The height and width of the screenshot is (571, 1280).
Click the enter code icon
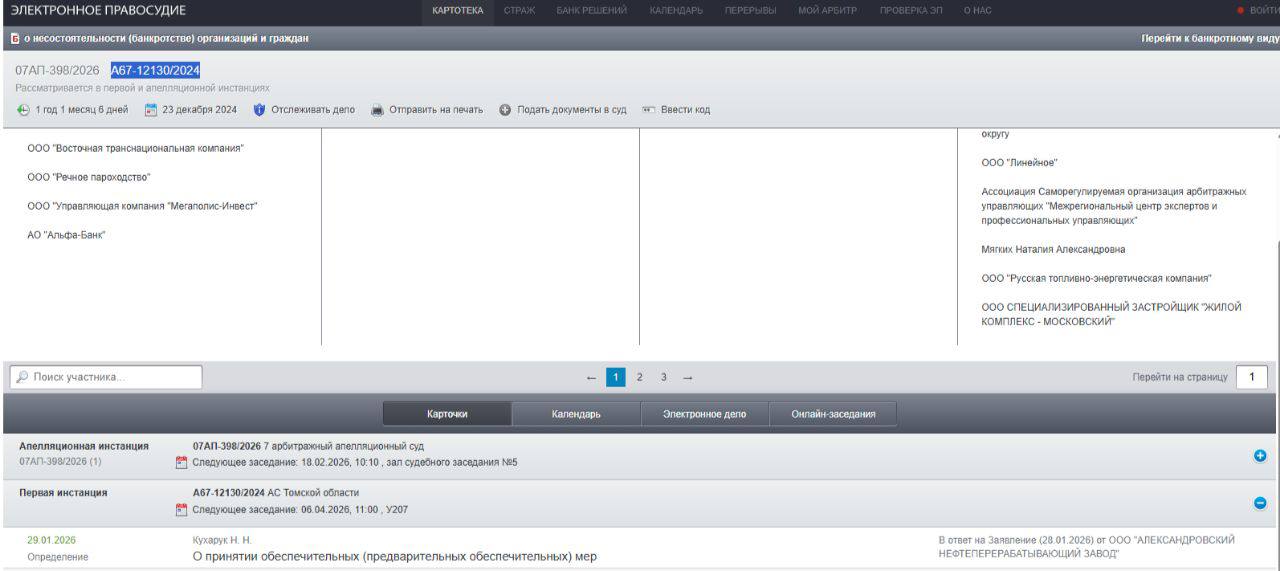point(648,110)
